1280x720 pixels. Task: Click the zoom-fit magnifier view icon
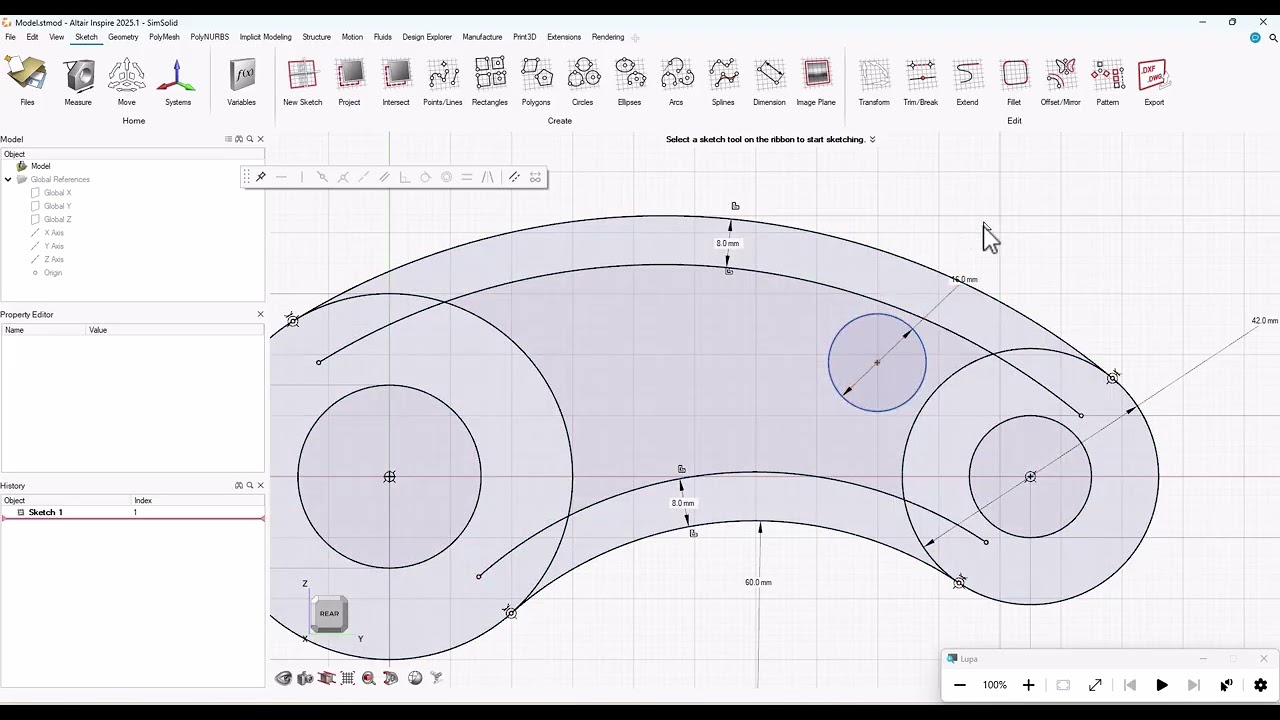369,678
